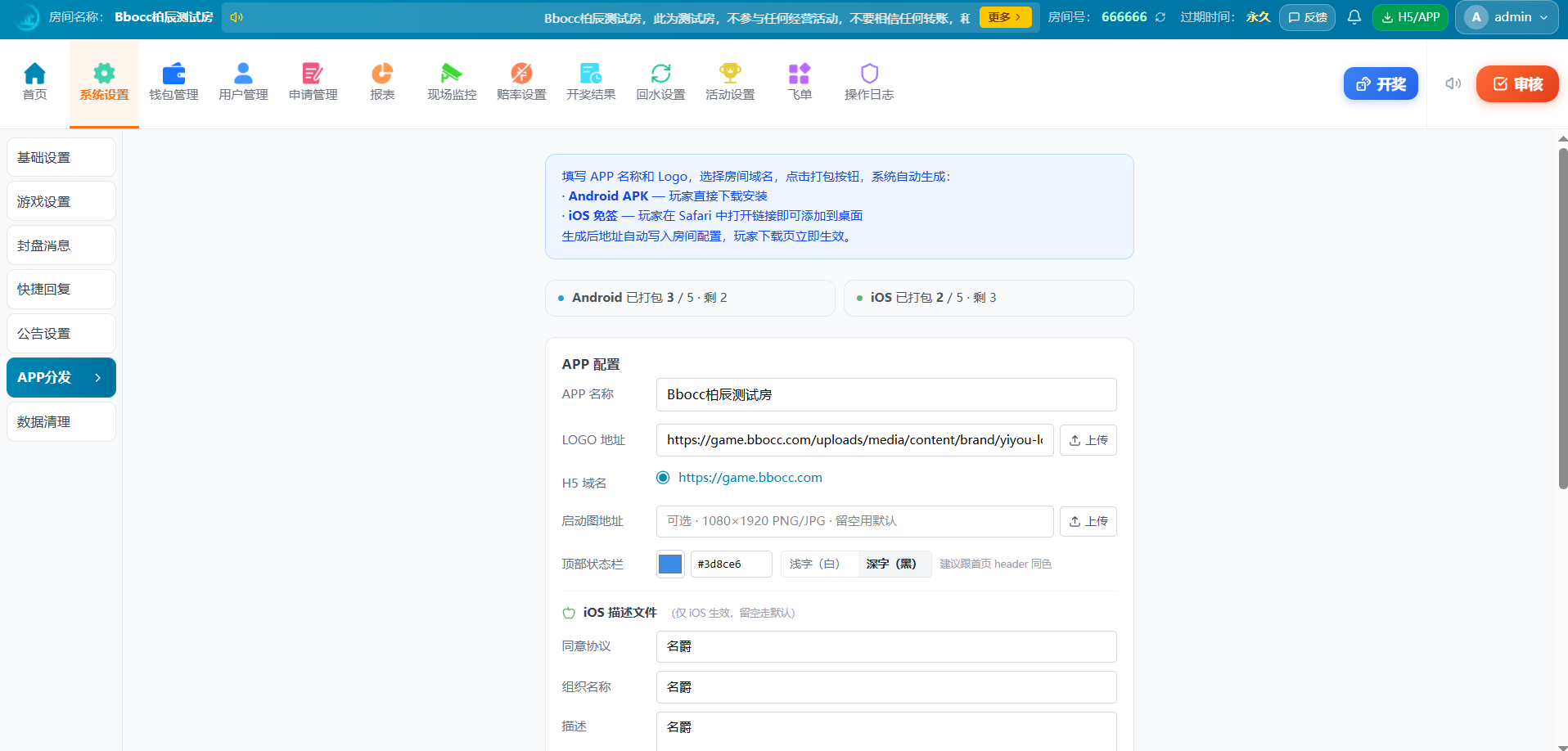Click 上传 beside LOGO 地址

[x=1088, y=440]
